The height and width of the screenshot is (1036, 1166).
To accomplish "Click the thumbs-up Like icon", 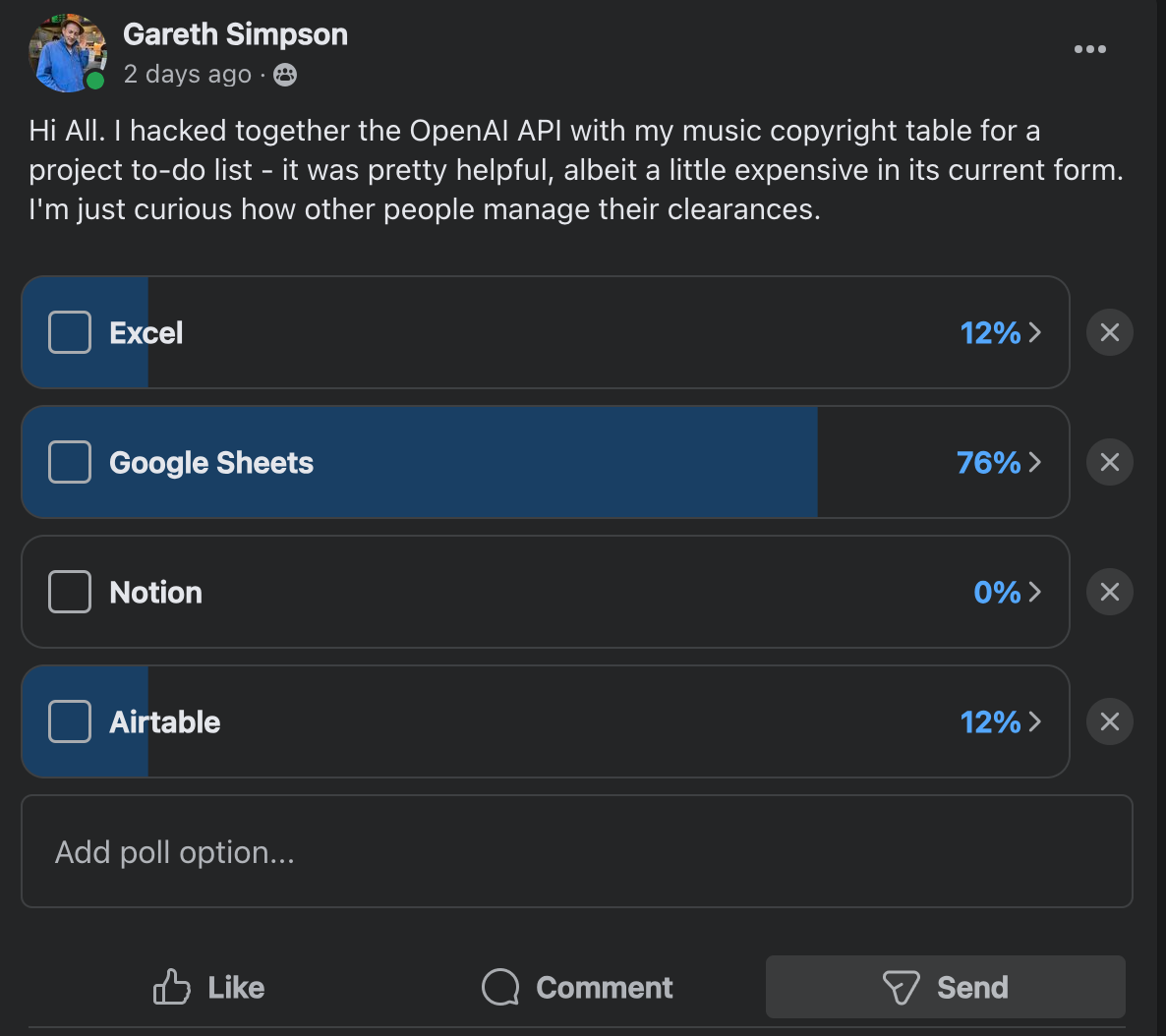I will (x=172, y=987).
